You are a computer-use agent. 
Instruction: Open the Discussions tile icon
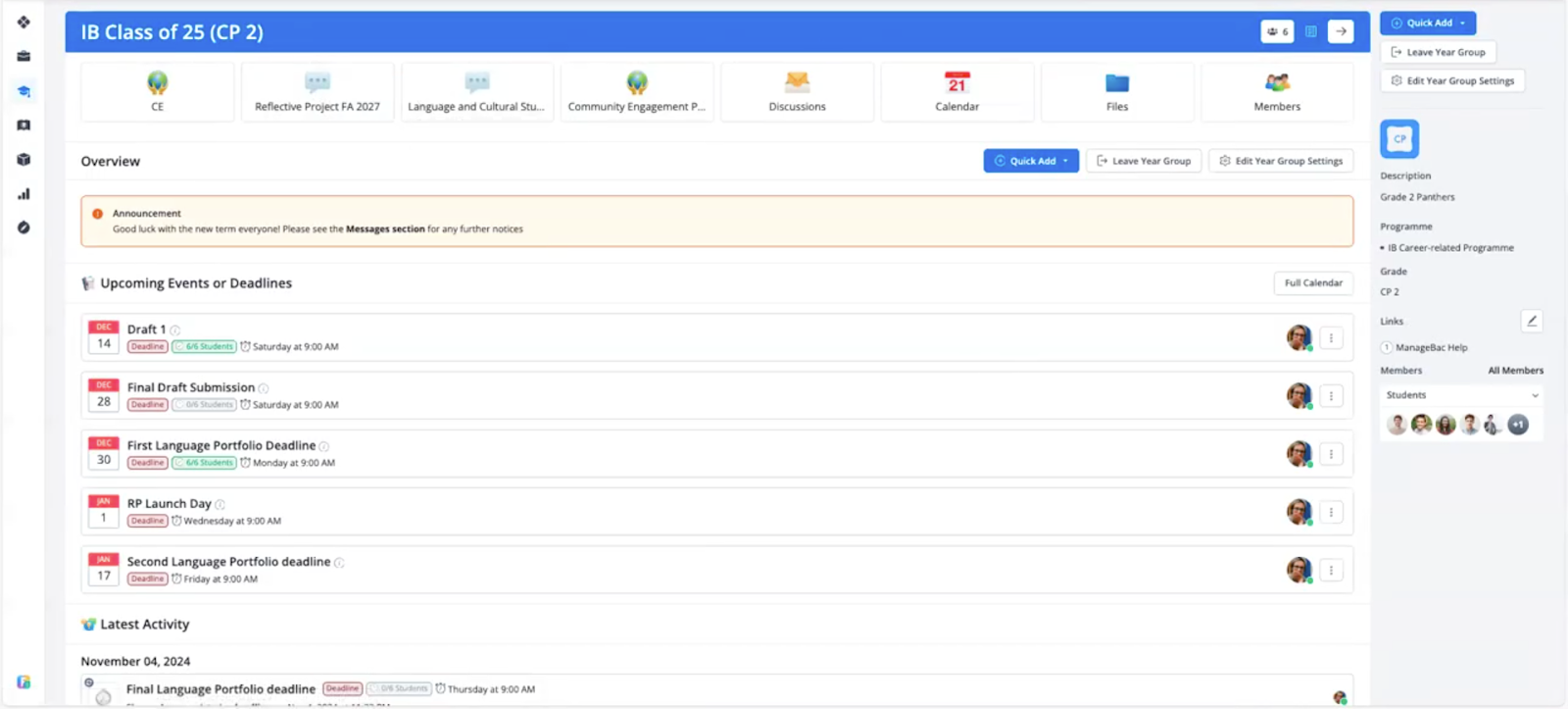click(x=797, y=83)
